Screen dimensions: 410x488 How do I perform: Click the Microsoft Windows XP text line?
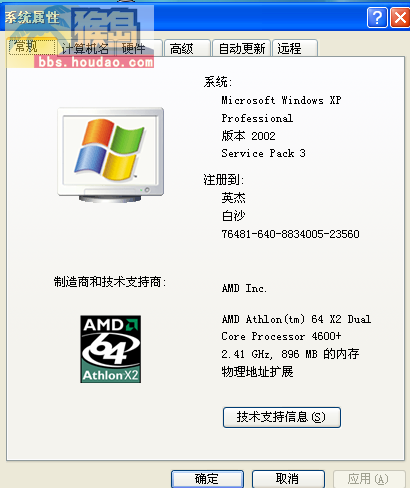[281, 100]
